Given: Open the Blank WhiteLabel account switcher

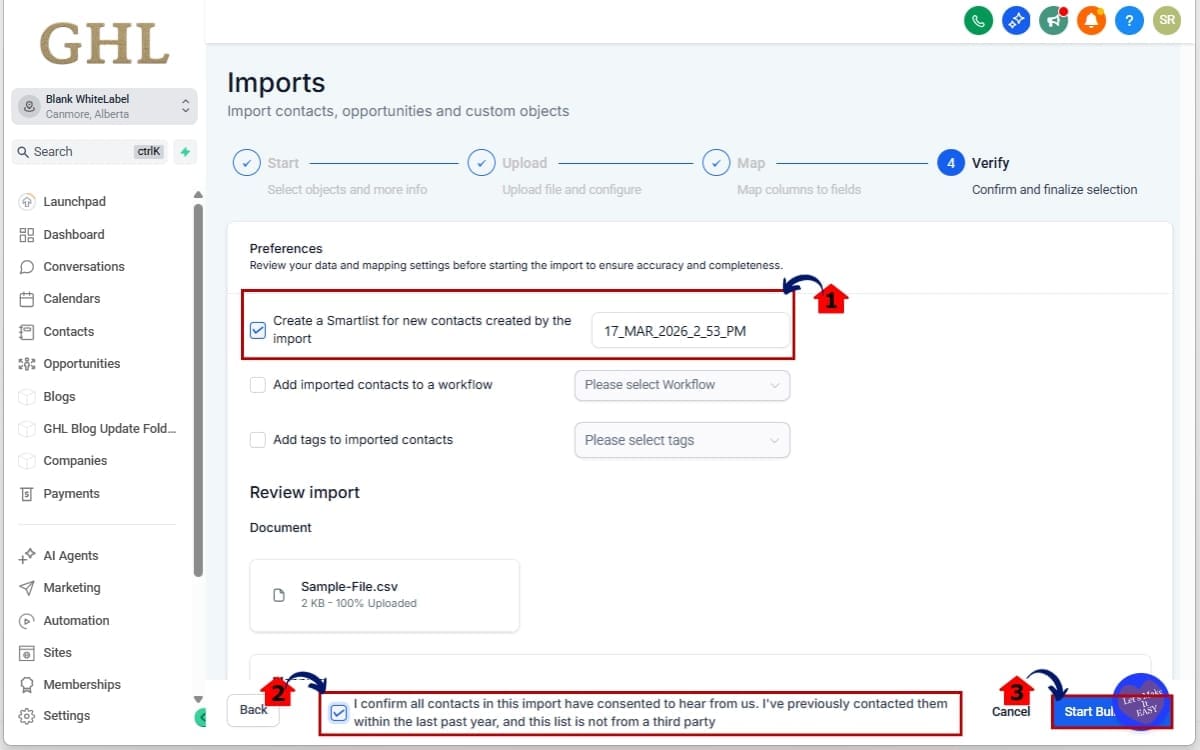Looking at the screenshot, I should point(105,106).
